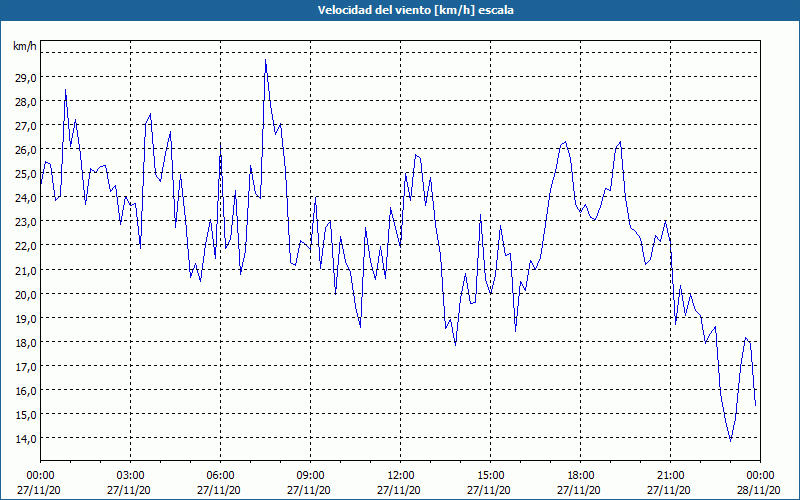Click the 26,0 value on the y-axis
Image resolution: width=800 pixels, height=500 pixels.
[26, 150]
